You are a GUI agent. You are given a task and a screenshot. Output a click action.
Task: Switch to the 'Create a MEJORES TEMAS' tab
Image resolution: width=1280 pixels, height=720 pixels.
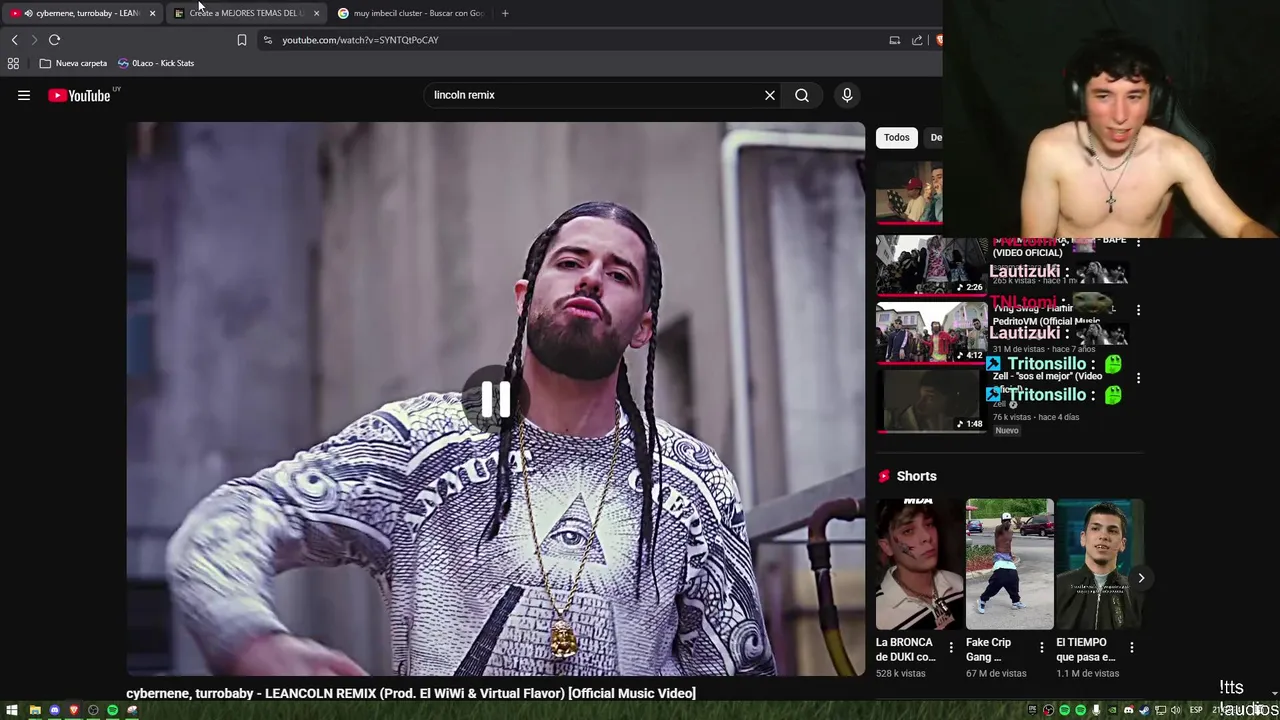[245, 13]
